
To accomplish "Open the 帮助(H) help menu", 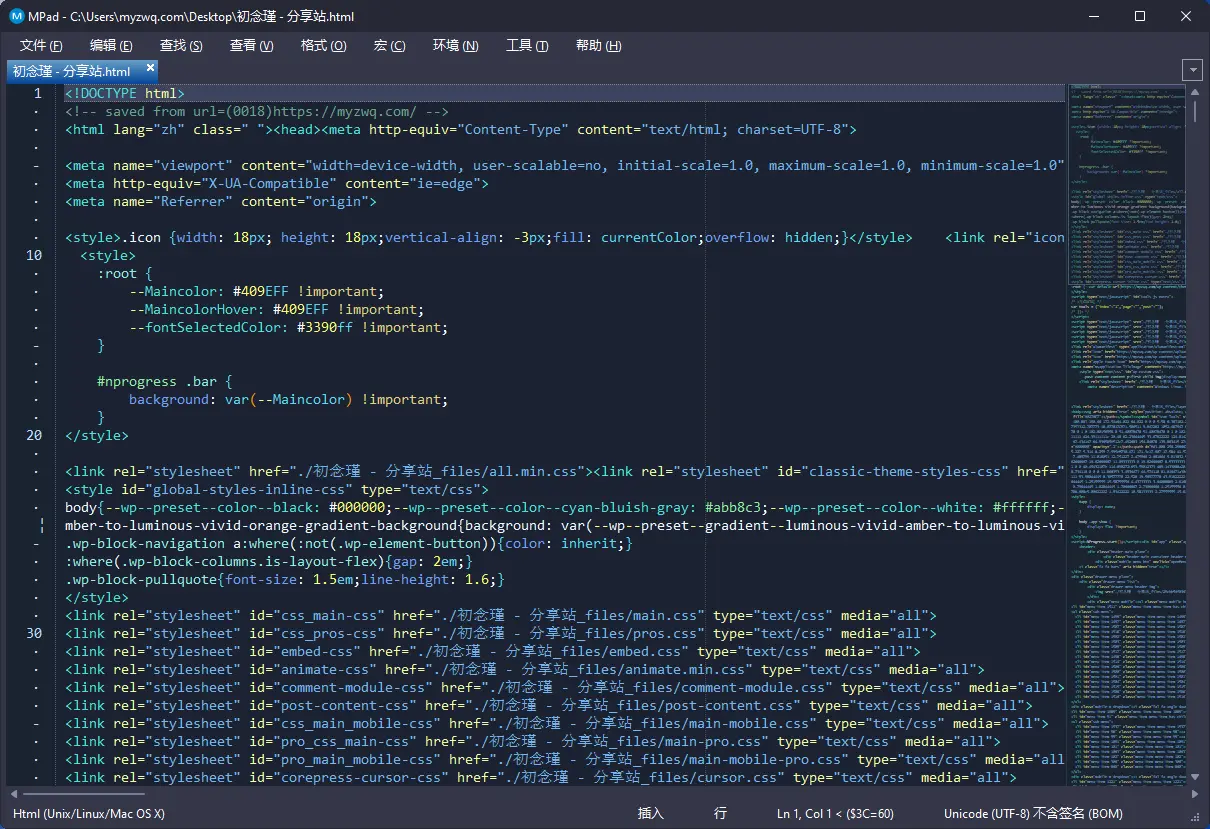I will click(x=598, y=46).
